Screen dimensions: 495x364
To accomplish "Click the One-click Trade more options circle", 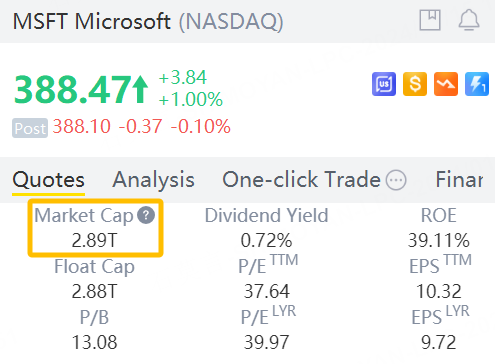I will pos(396,180).
